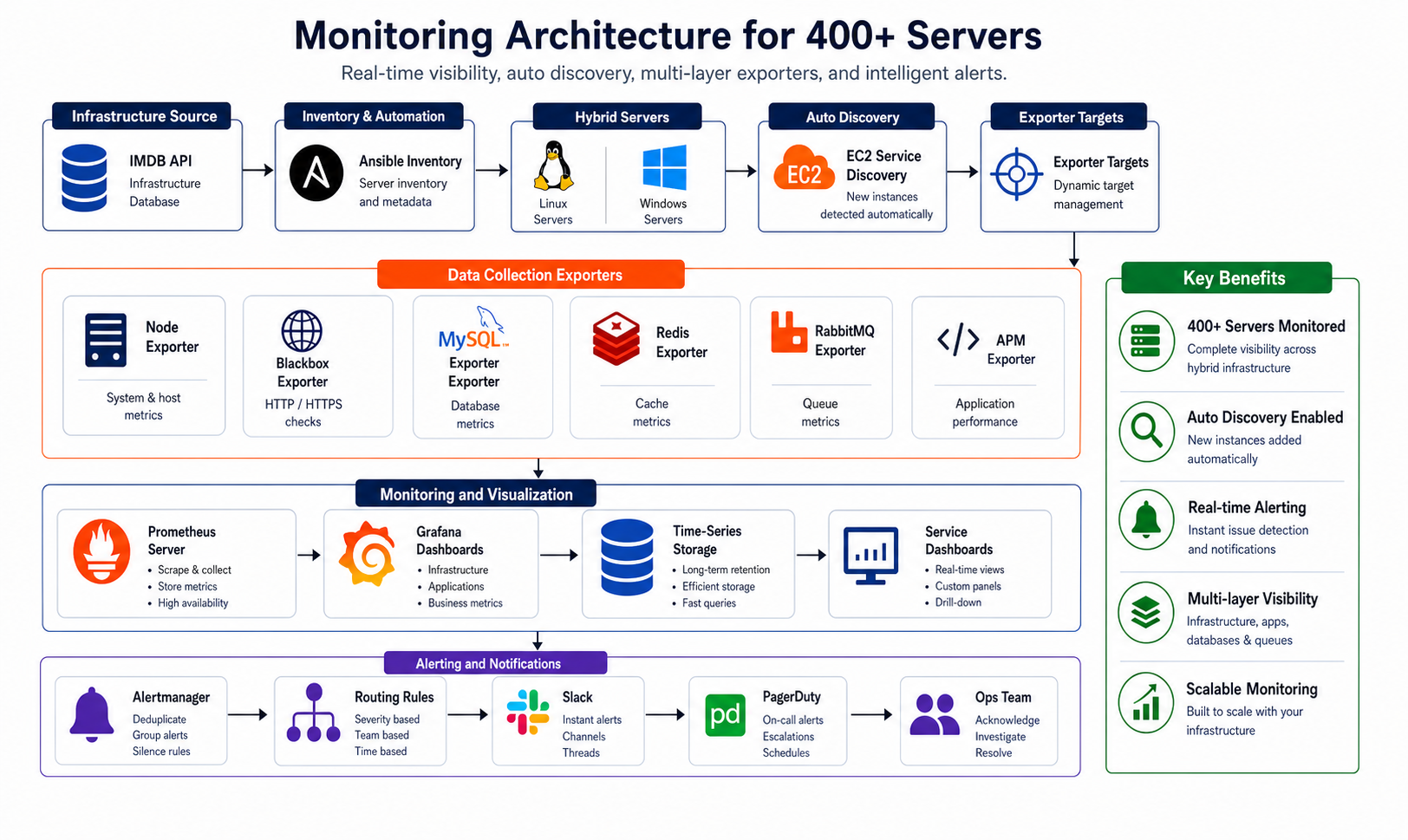The height and width of the screenshot is (840, 1408).
Task: Click the Auto Discovery magnifier icon
Action: click(x=1146, y=432)
